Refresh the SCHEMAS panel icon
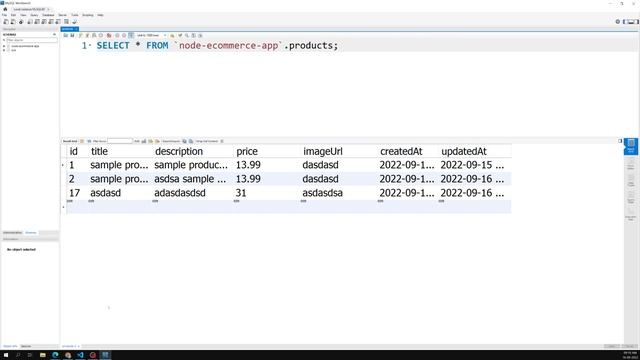The image size is (640, 360). tap(54, 35)
